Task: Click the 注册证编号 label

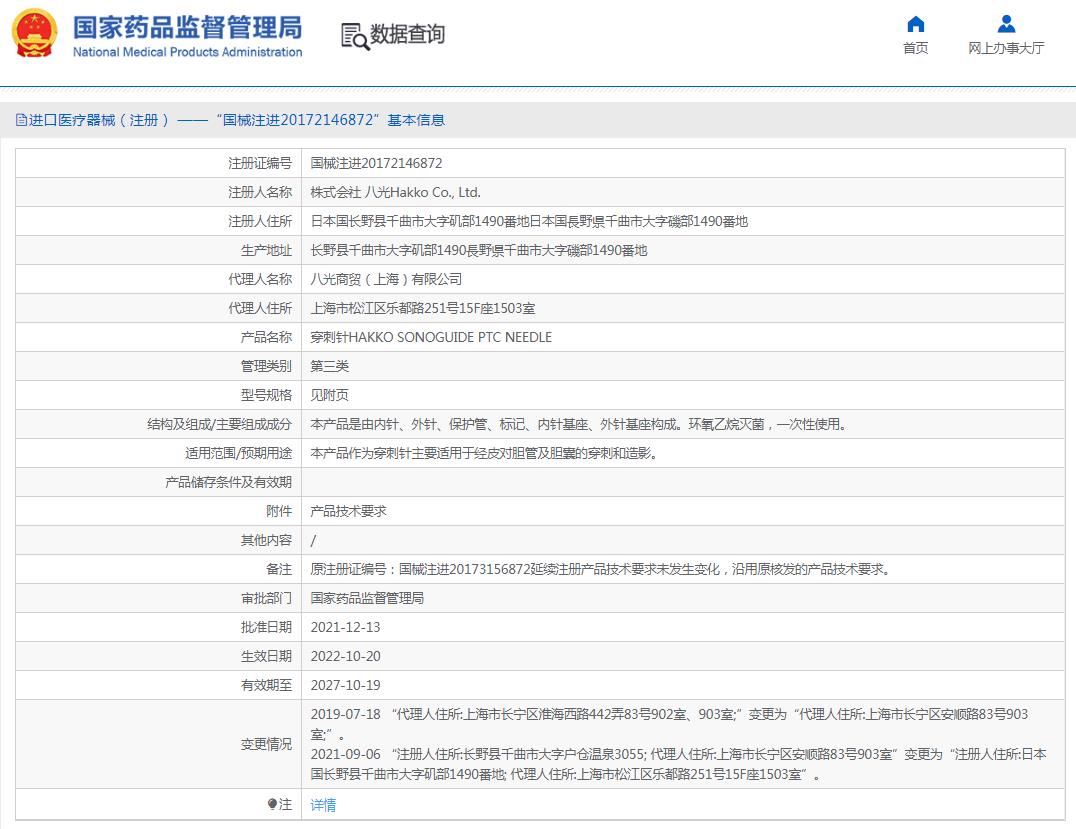Action: [259, 163]
